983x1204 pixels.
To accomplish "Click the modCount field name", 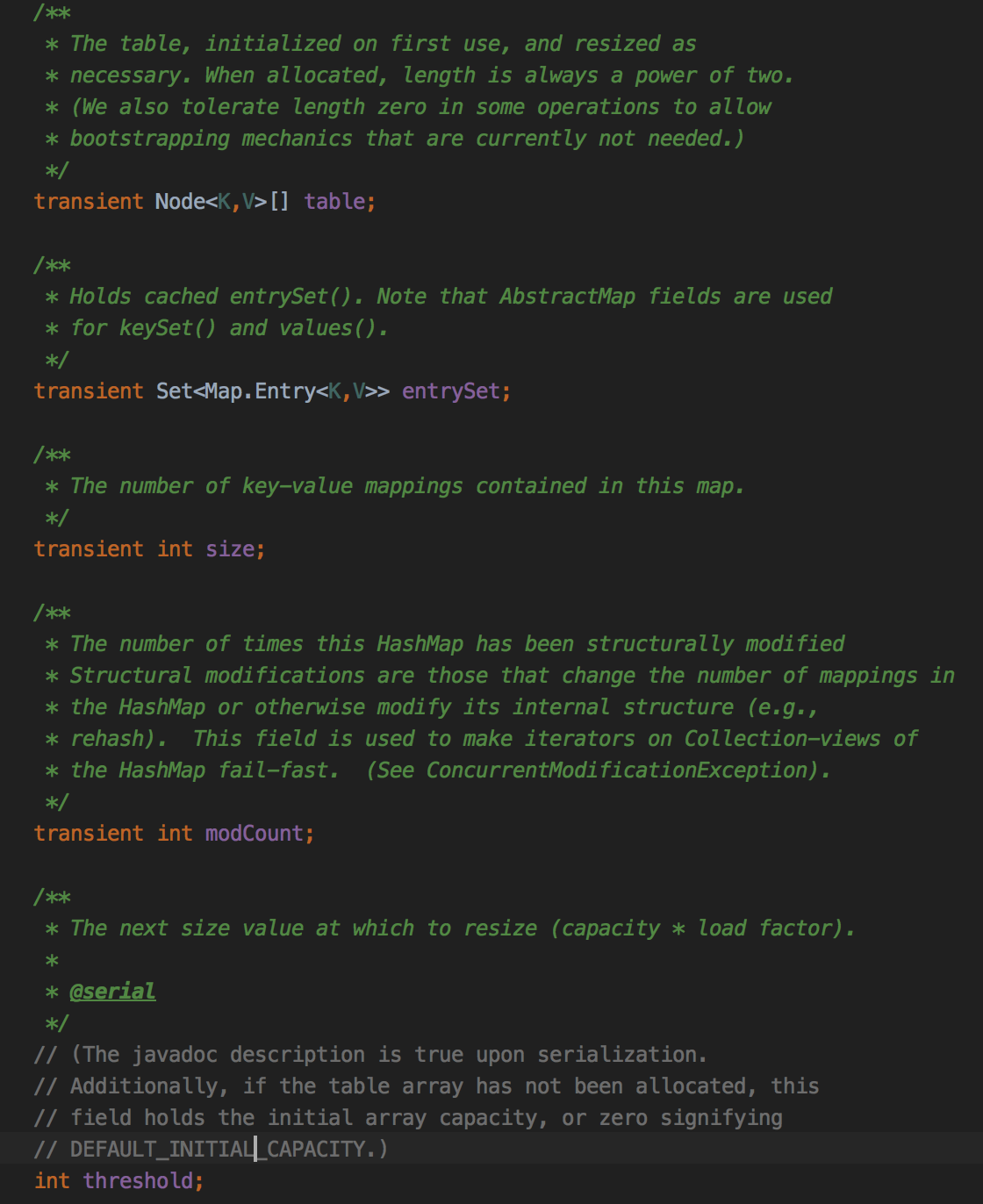I will pos(254,834).
